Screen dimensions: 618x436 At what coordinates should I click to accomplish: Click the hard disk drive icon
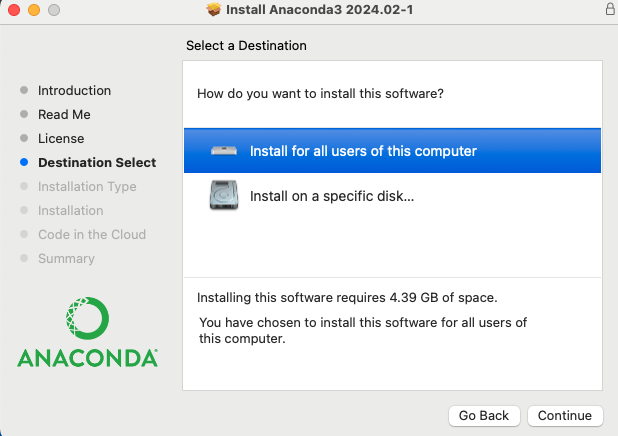pyautogui.click(x=224, y=195)
